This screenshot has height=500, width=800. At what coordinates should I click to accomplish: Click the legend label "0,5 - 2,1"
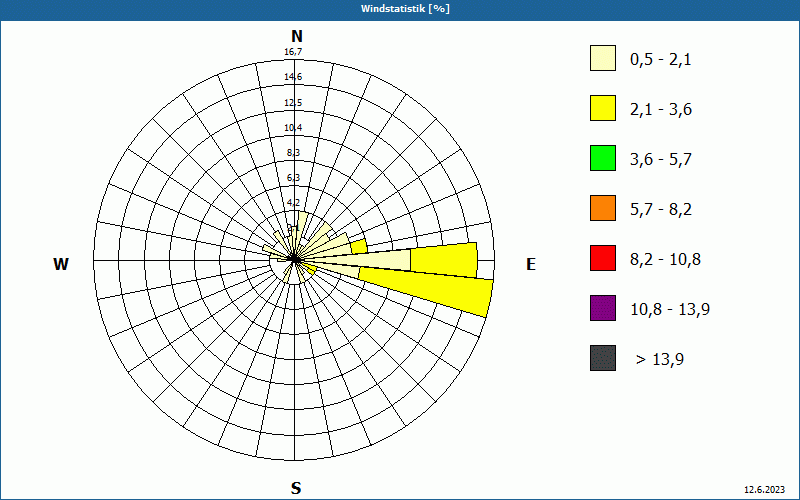click(661, 60)
